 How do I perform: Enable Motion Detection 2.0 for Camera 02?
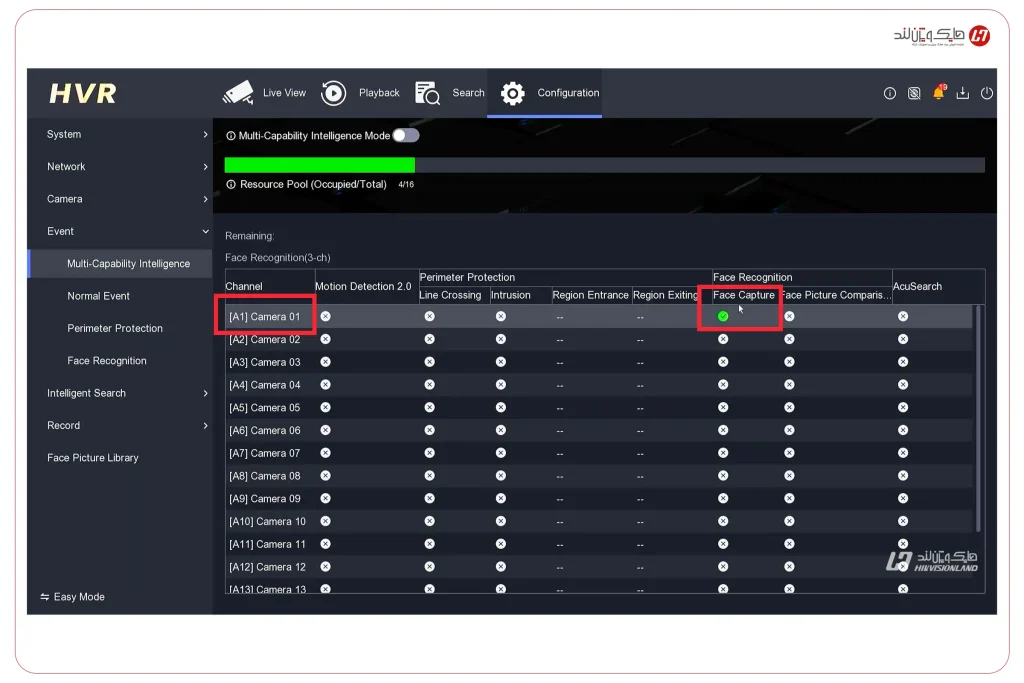(x=325, y=339)
